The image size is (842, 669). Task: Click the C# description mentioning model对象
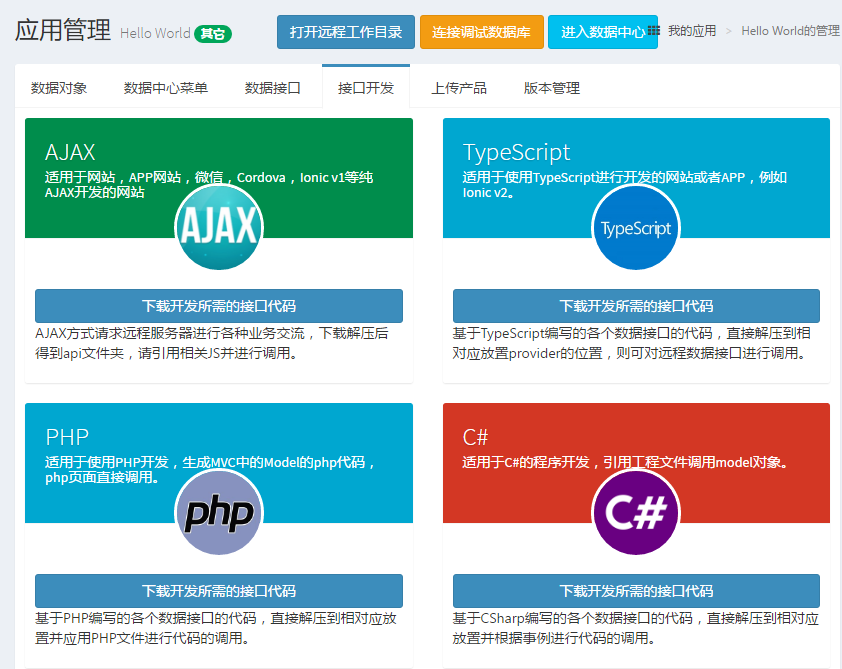[x=625, y=462]
